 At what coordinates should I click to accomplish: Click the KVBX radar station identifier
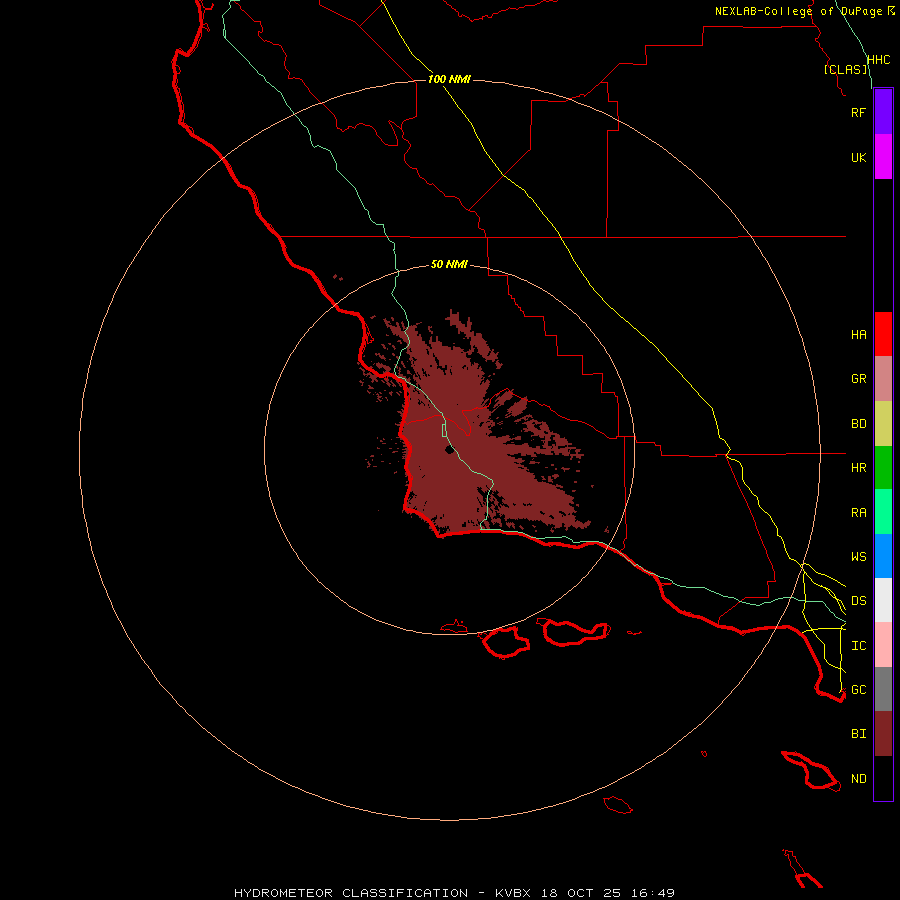coord(513,893)
